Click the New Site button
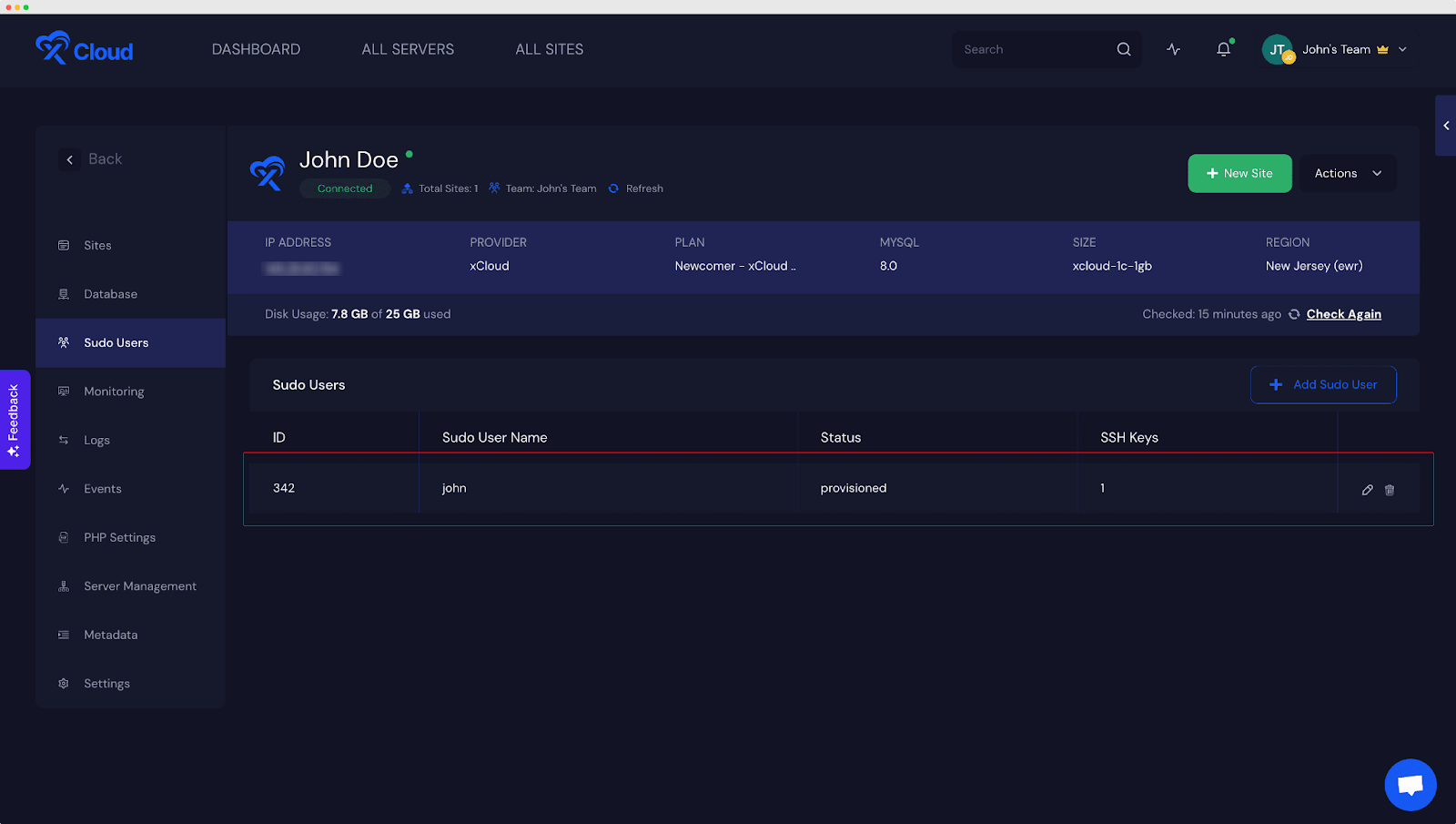Image resolution: width=1456 pixels, height=824 pixels. 1239,173
